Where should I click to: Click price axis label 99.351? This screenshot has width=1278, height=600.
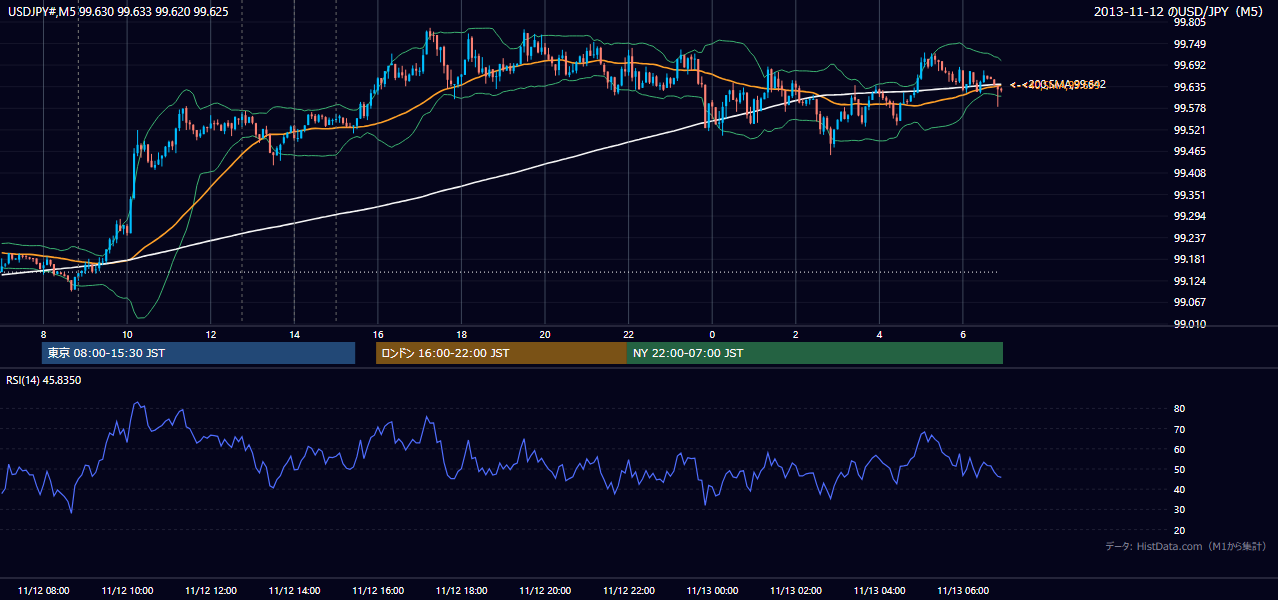pos(1190,195)
